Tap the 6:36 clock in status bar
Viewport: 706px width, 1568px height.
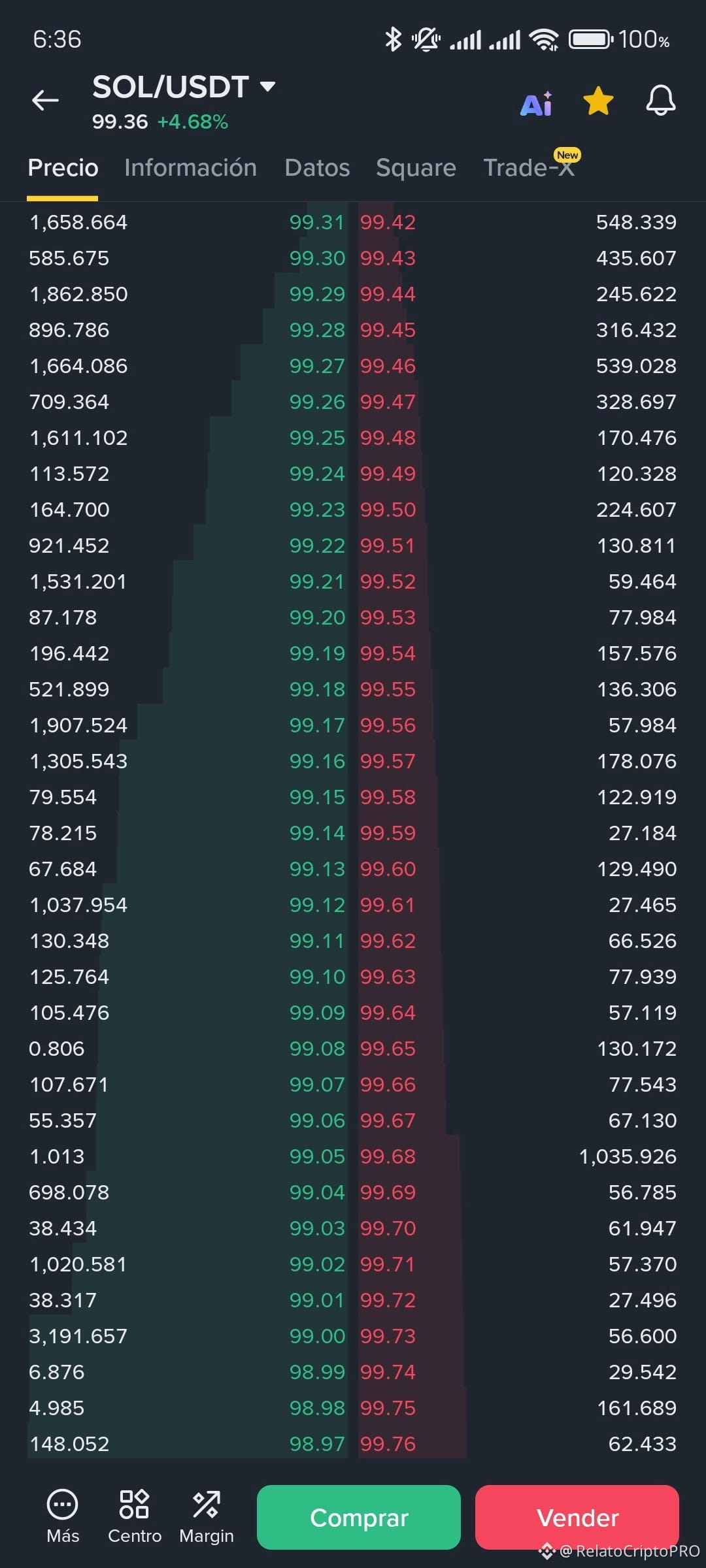coord(57,40)
